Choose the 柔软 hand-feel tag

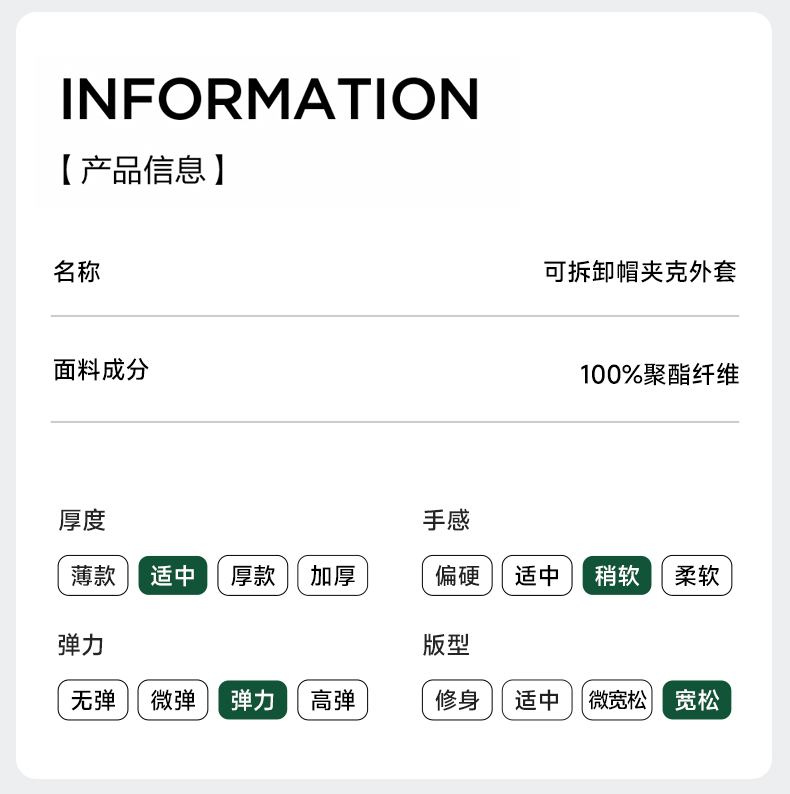point(697,576)
